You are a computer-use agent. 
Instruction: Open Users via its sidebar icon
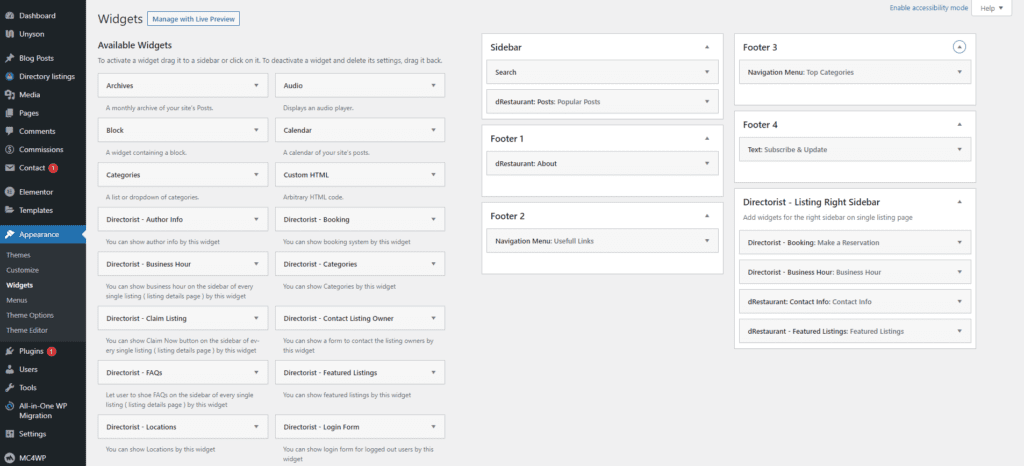9,369
